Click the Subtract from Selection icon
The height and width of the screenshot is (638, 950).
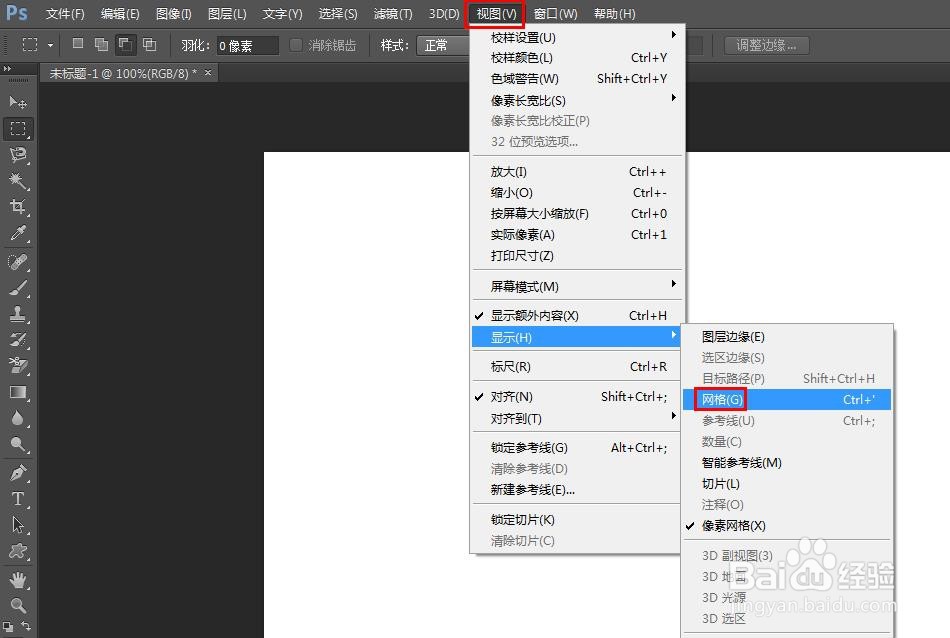(x=125, y=44)
